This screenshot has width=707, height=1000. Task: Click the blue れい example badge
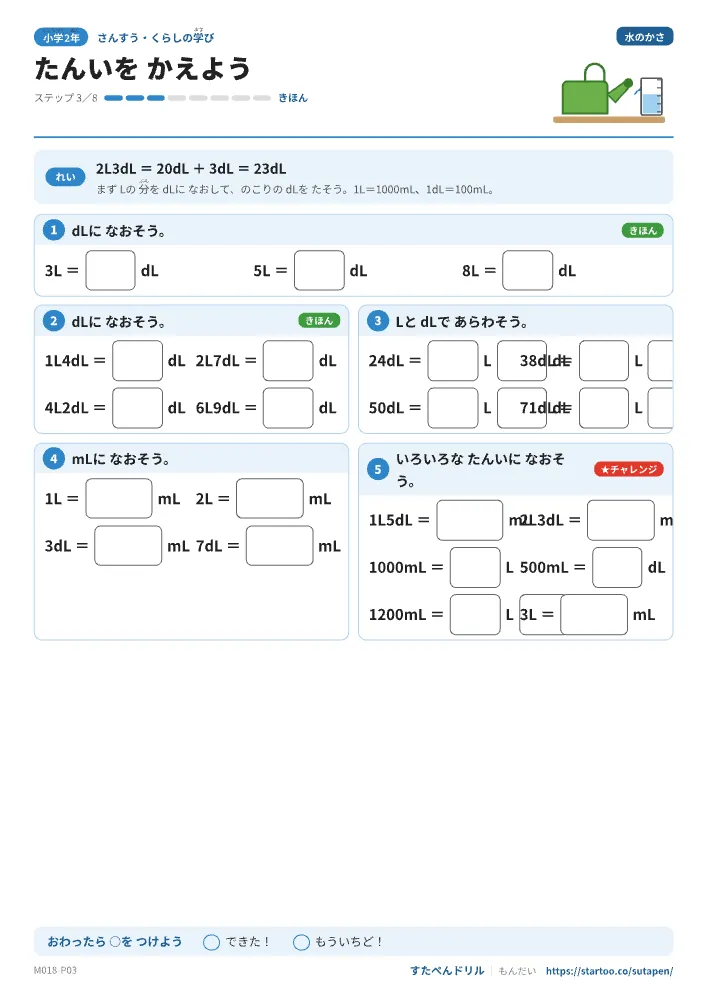coord(65,177)
